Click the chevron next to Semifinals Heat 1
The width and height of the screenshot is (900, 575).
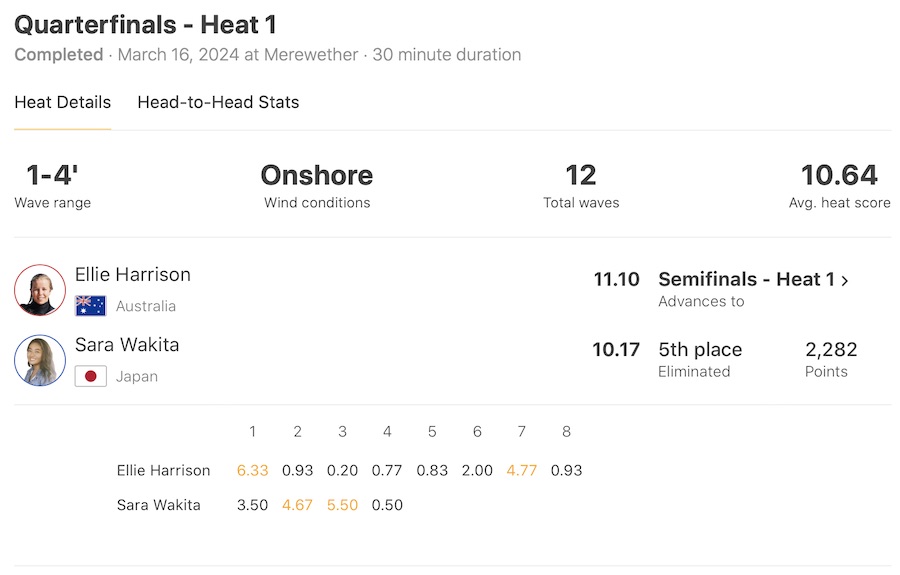[845, 280]
